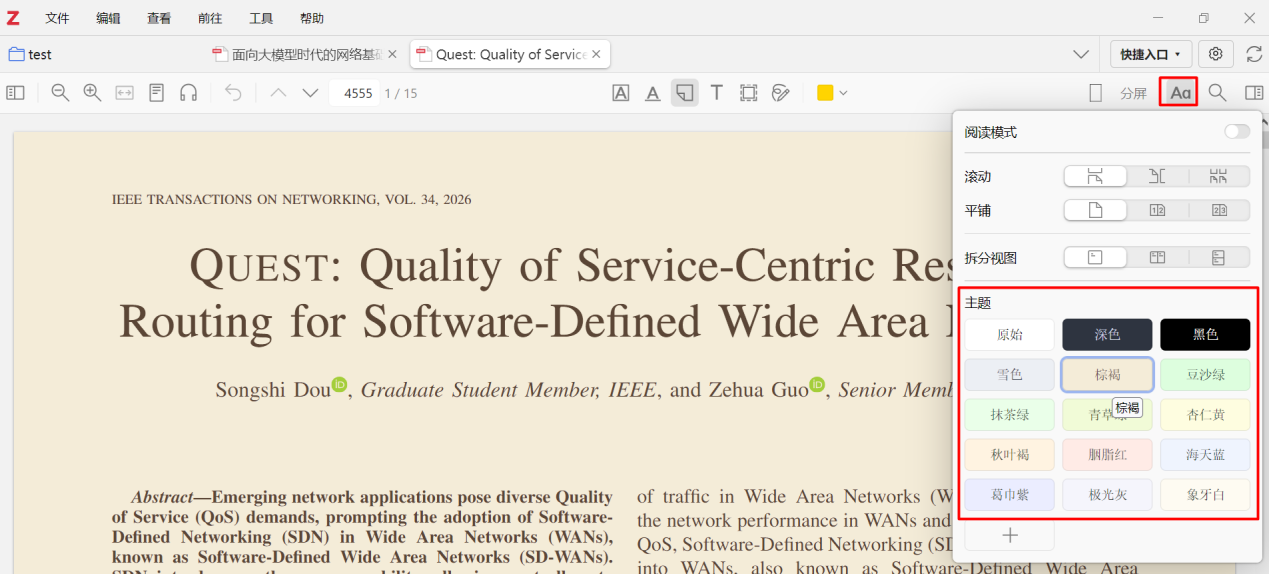1269x574 pixels.
Task: Add a new custom theme
Action: 1009,535
